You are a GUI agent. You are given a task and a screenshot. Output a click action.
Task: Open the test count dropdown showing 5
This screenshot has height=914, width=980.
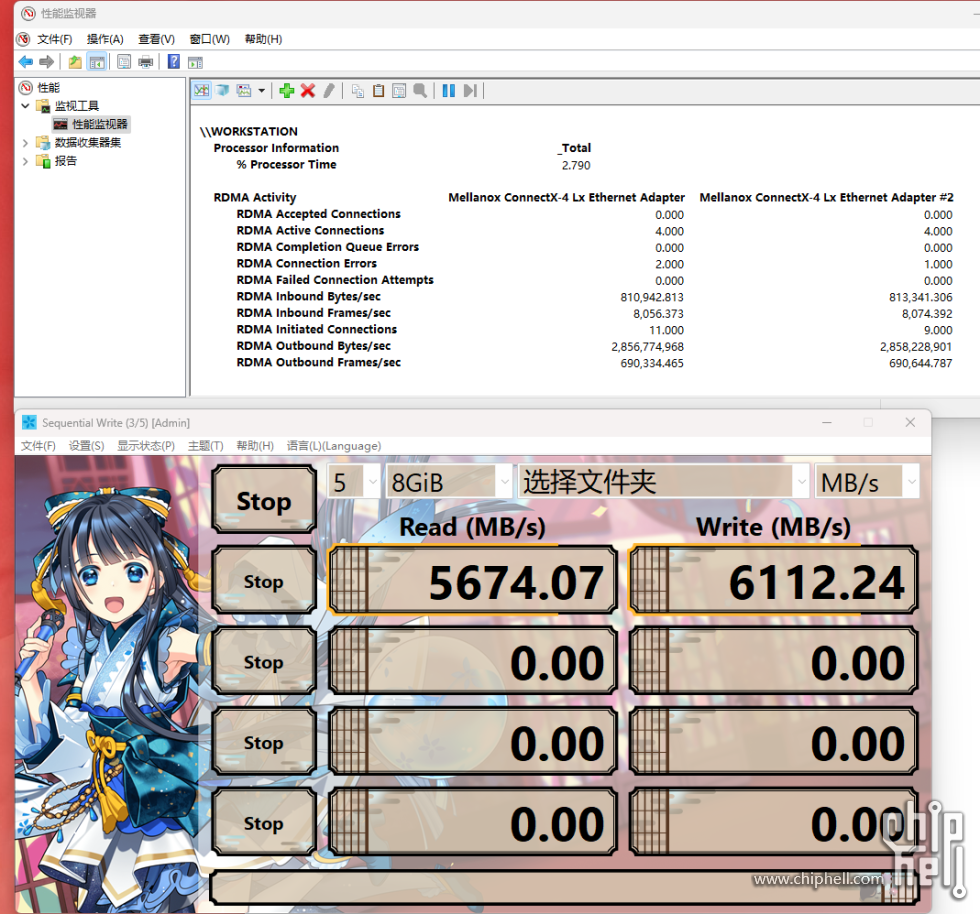[x=354, y=482]
